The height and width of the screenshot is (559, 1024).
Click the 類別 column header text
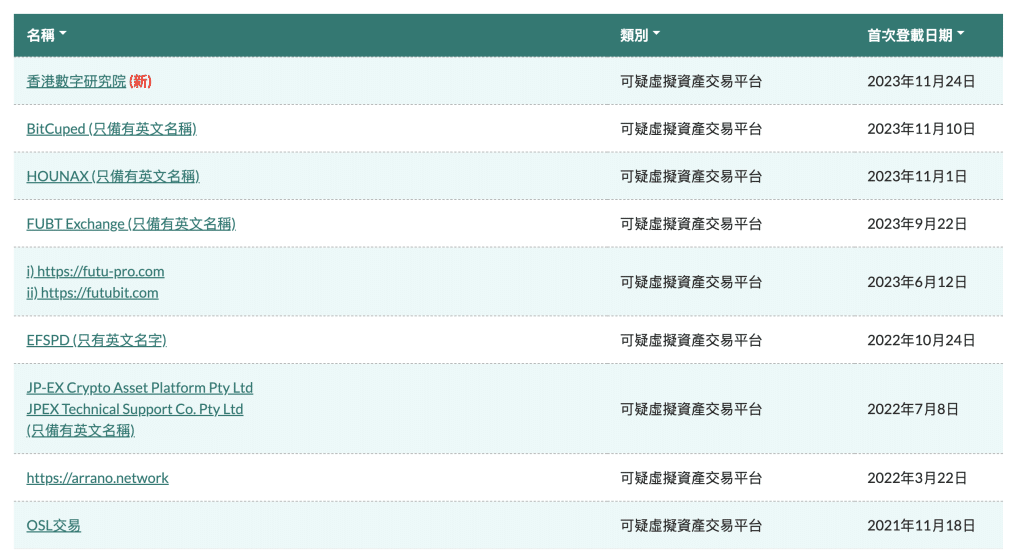click(634, 35)
